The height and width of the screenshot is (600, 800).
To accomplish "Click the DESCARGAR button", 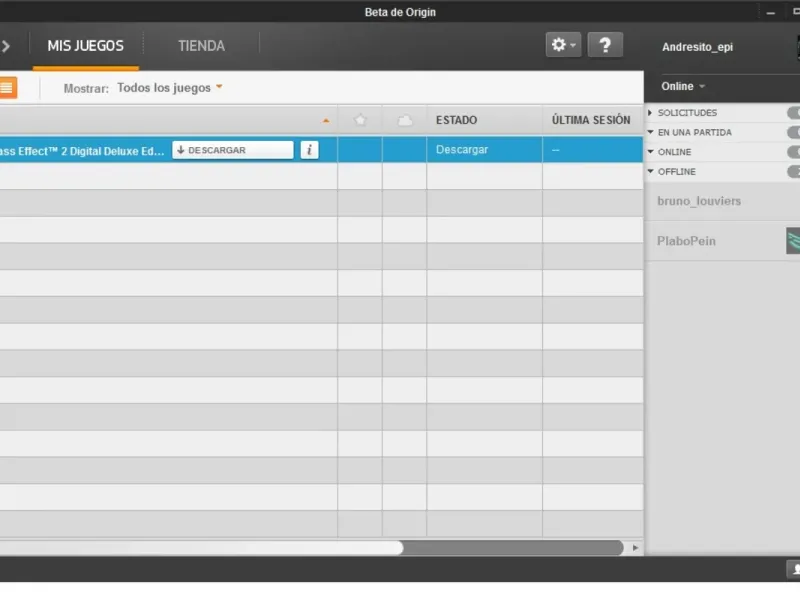I will (x=233, y=150).
